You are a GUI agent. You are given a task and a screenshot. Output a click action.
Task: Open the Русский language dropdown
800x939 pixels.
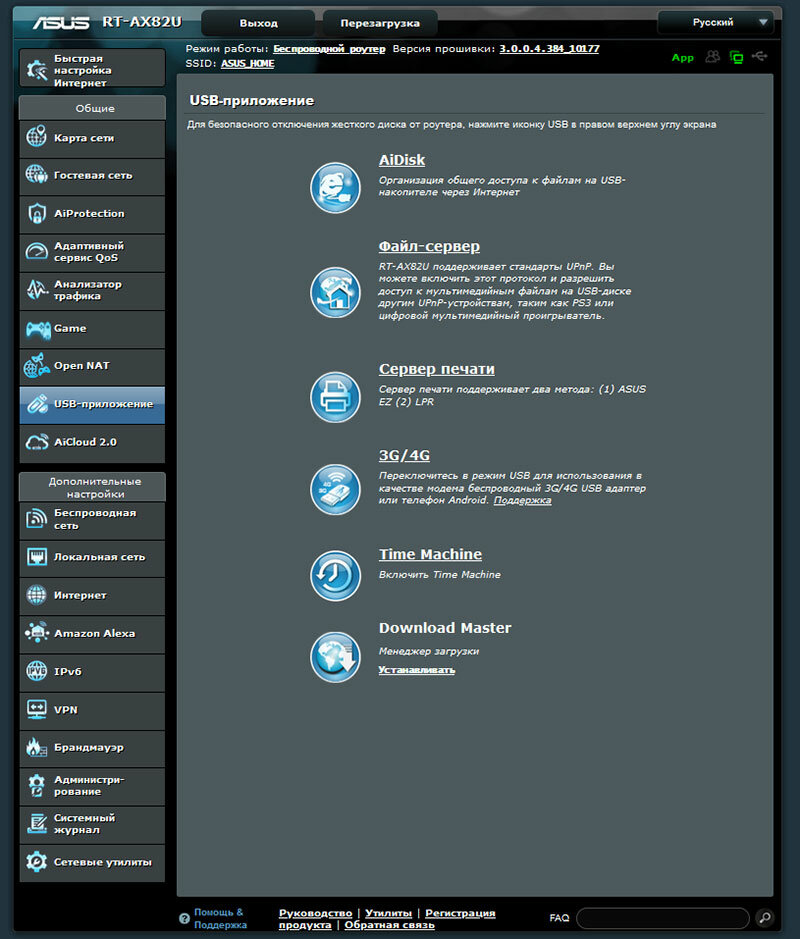pos(716,23)
